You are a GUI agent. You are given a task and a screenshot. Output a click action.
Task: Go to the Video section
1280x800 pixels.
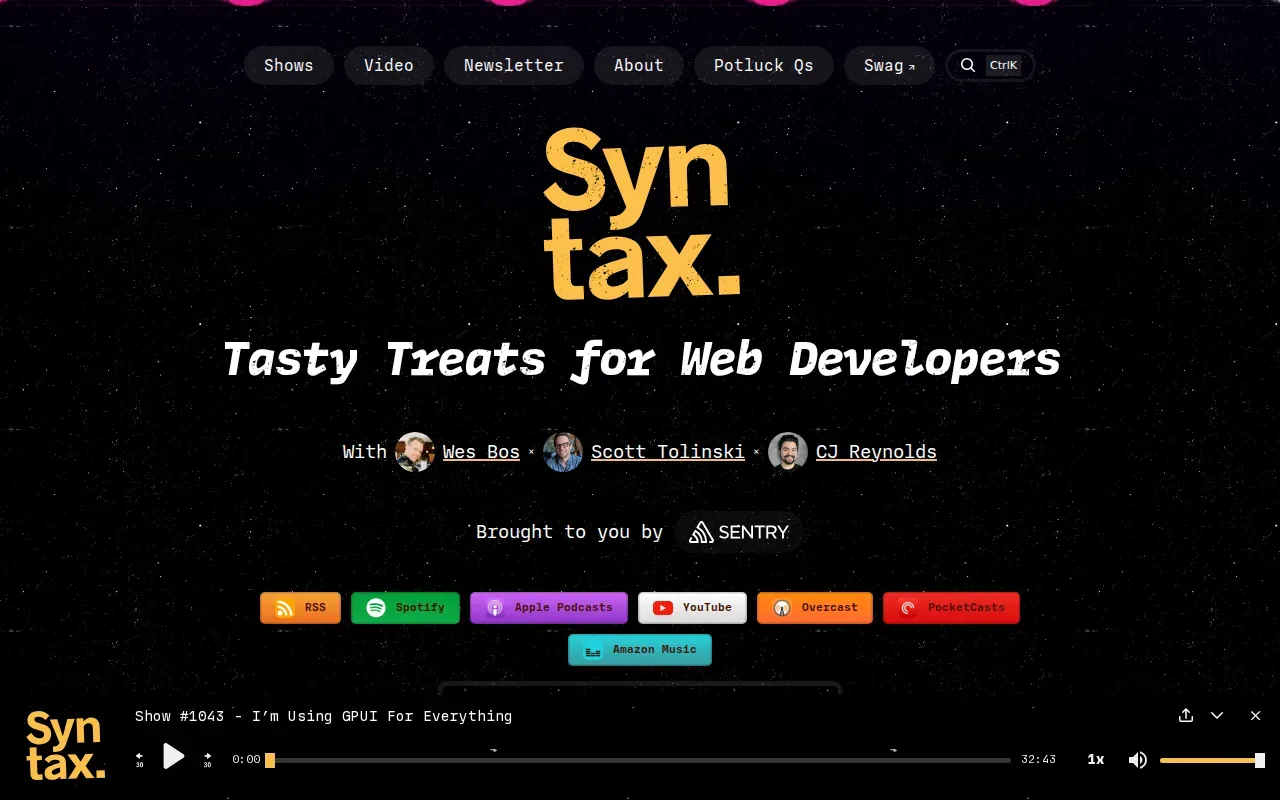coord(388,66)
